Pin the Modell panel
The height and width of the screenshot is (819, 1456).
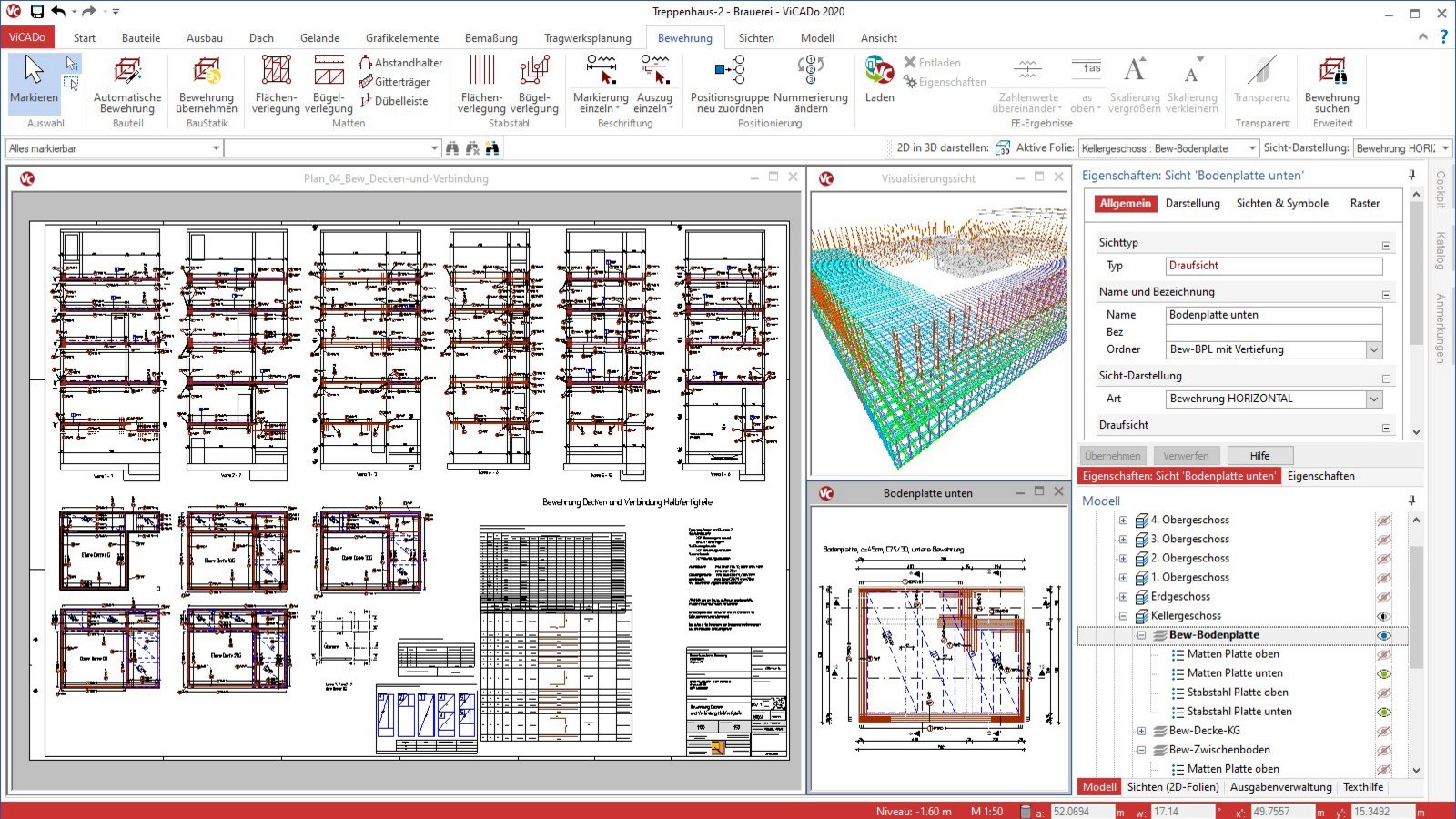pos(1412,500)
